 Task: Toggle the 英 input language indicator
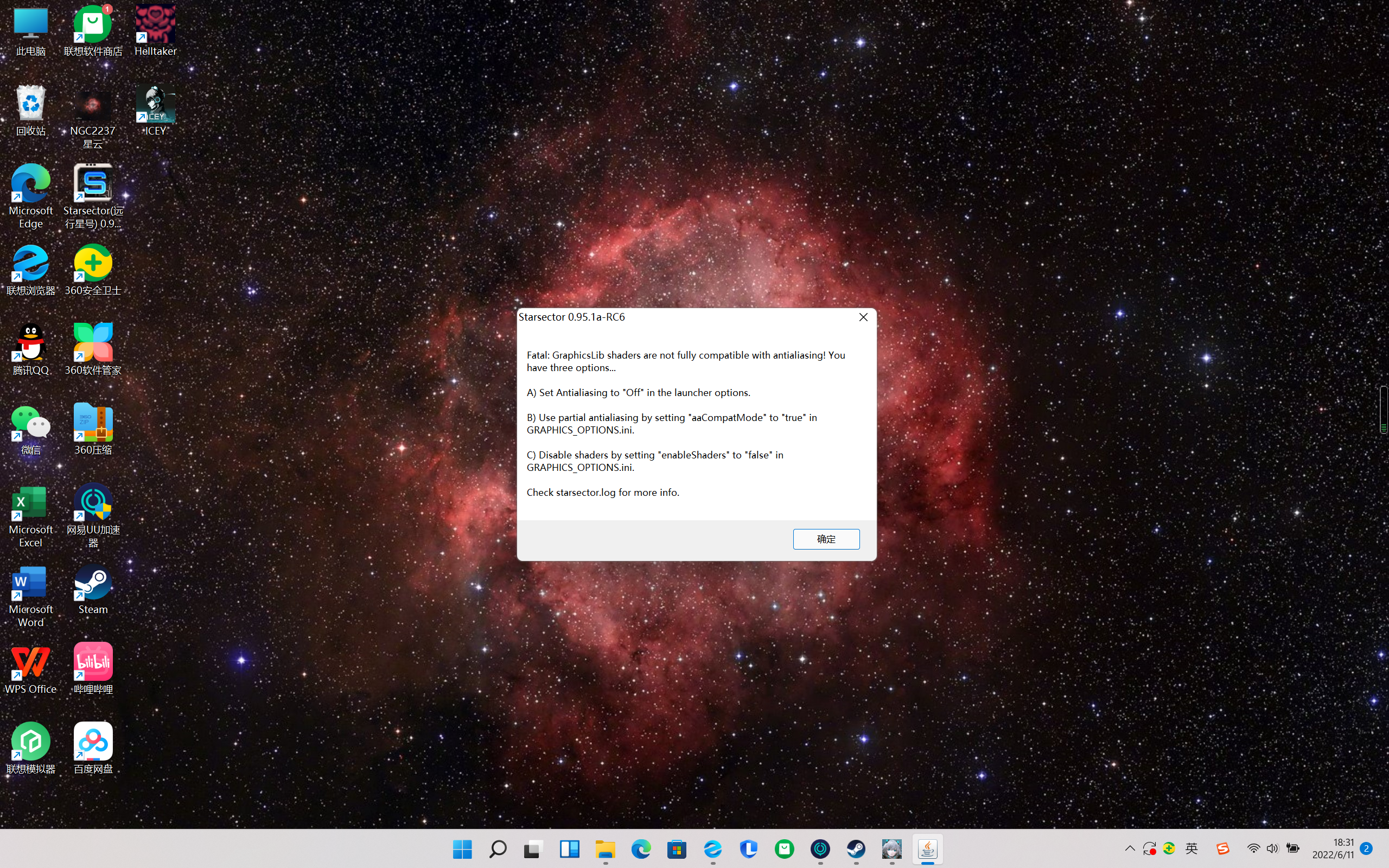1192,848
